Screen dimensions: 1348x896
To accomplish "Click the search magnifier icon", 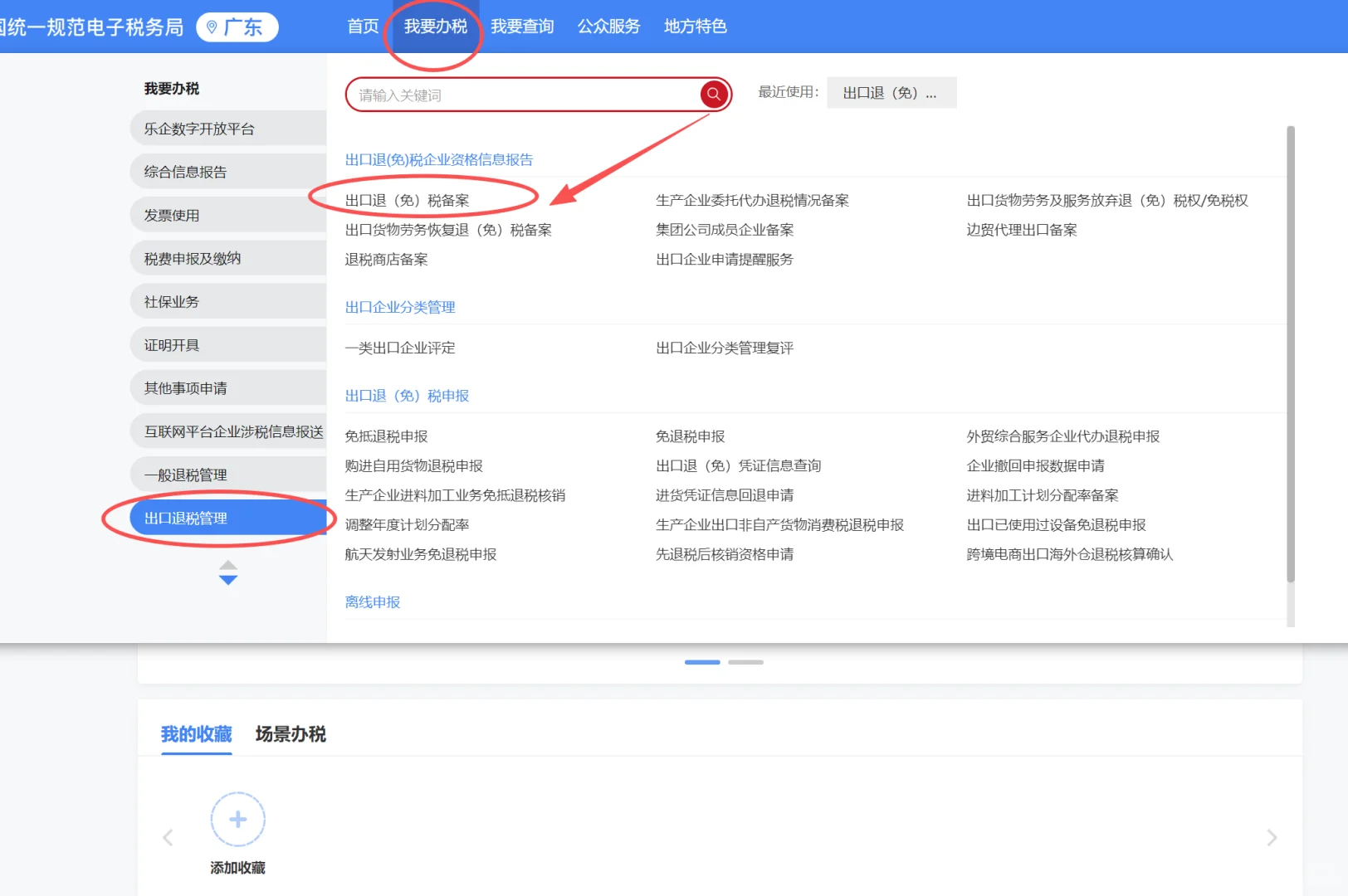I will [x=713, y=95].
